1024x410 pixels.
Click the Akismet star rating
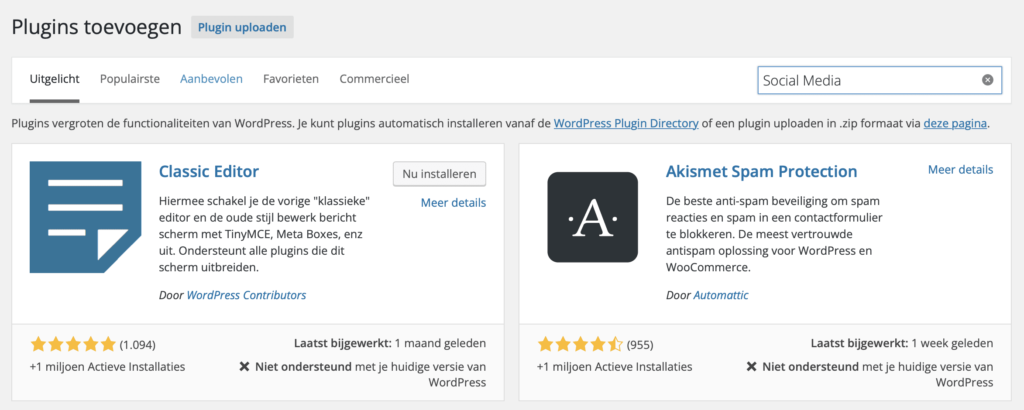point(580,344)
